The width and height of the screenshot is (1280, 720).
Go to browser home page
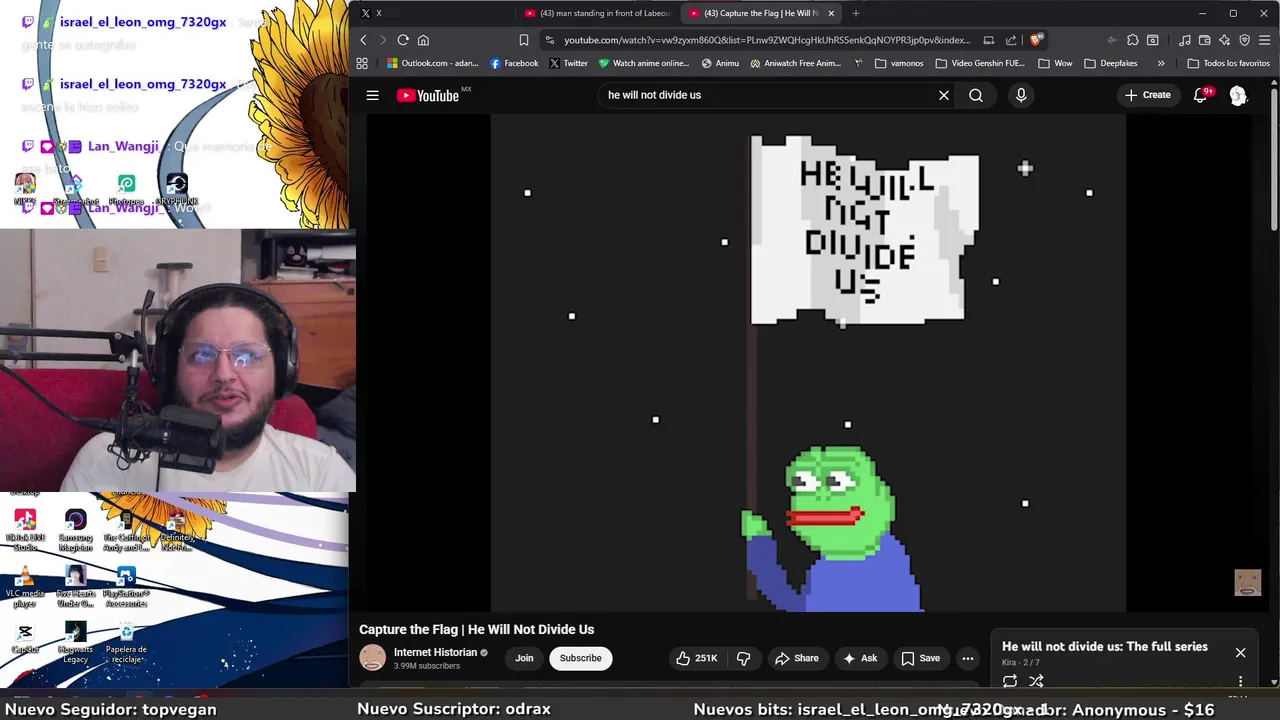pos(423,40)
